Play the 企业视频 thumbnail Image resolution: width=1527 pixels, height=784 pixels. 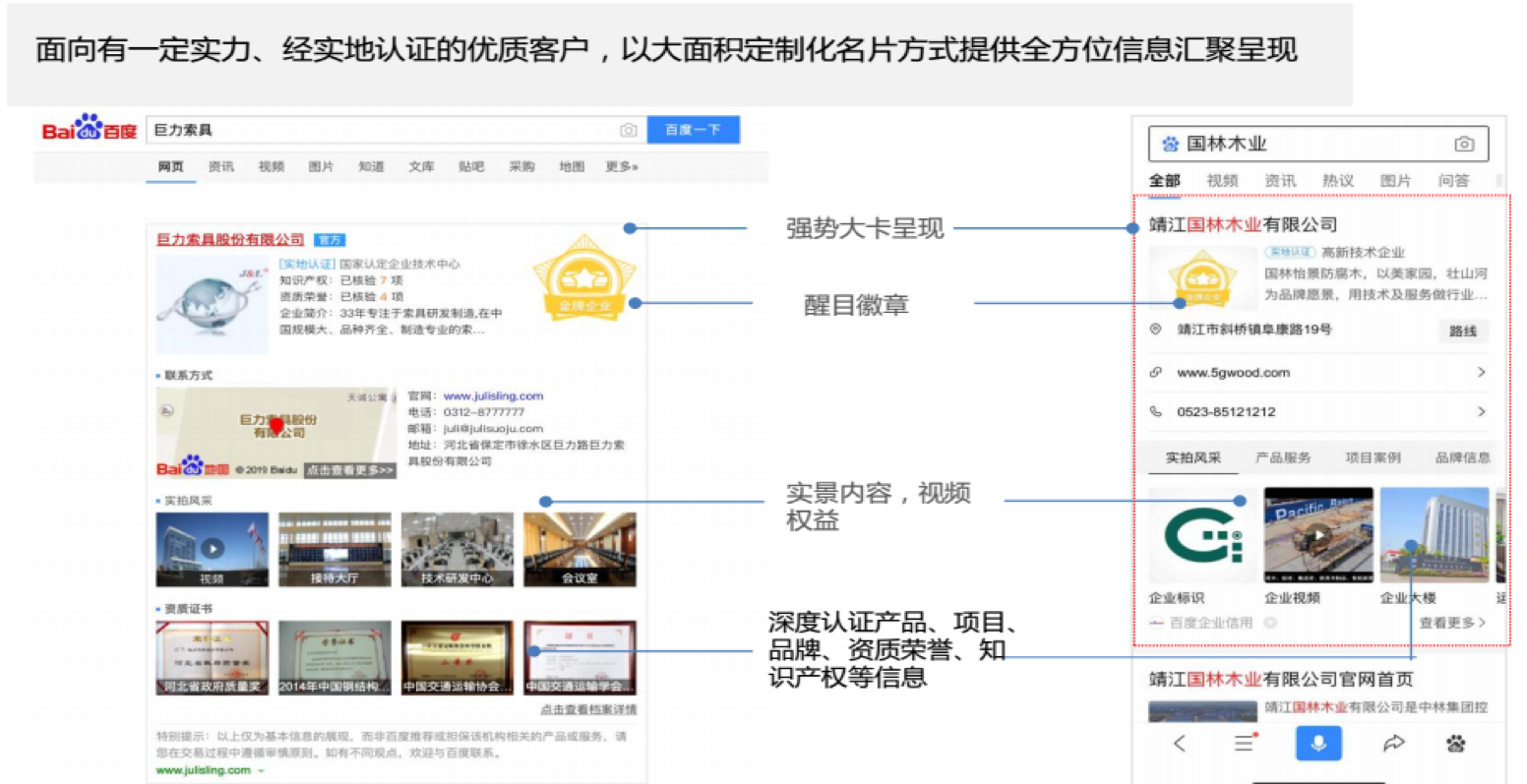[x=1318, y=536]
